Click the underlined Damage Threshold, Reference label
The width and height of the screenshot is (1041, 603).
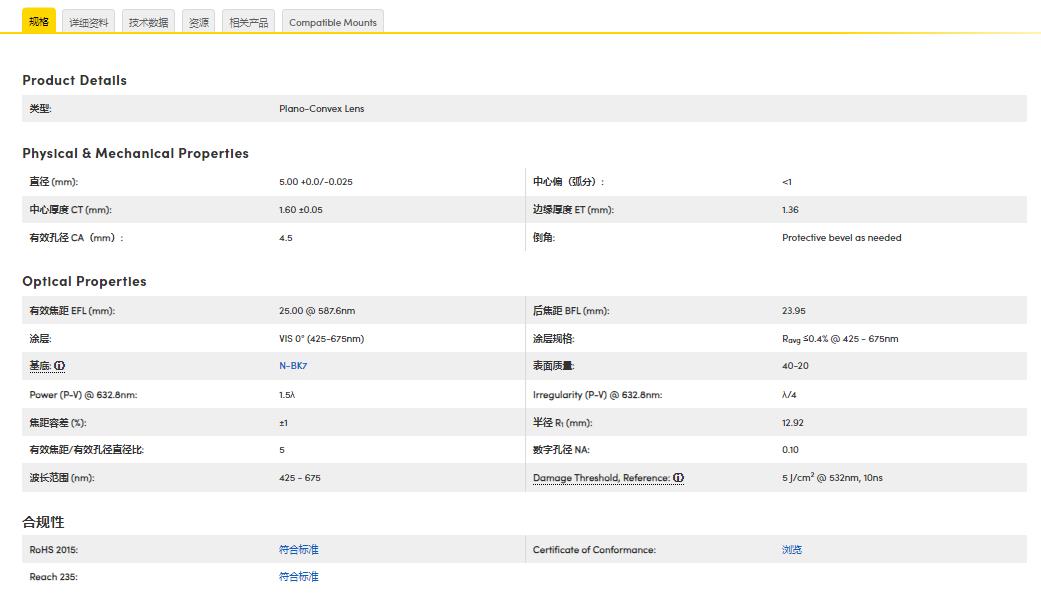tap(601, 478)
